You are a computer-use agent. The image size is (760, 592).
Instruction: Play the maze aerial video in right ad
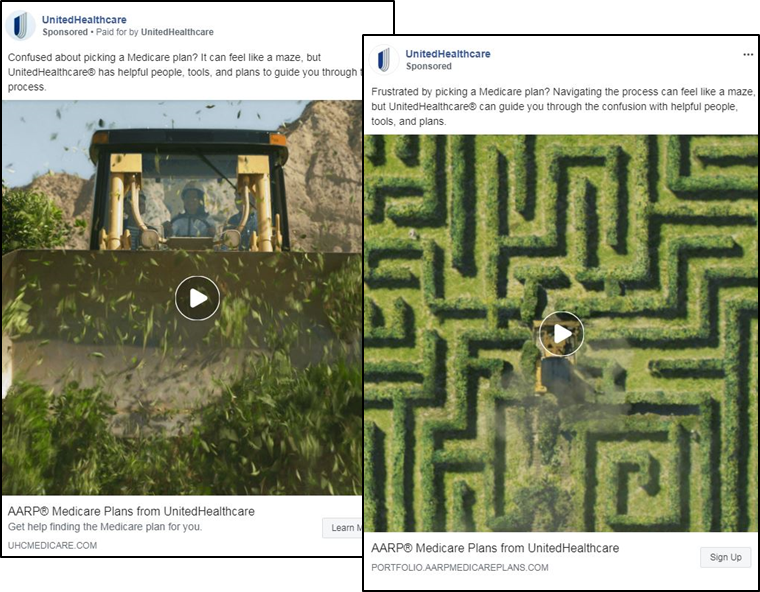pyautogui.click(x=561, y=334)
